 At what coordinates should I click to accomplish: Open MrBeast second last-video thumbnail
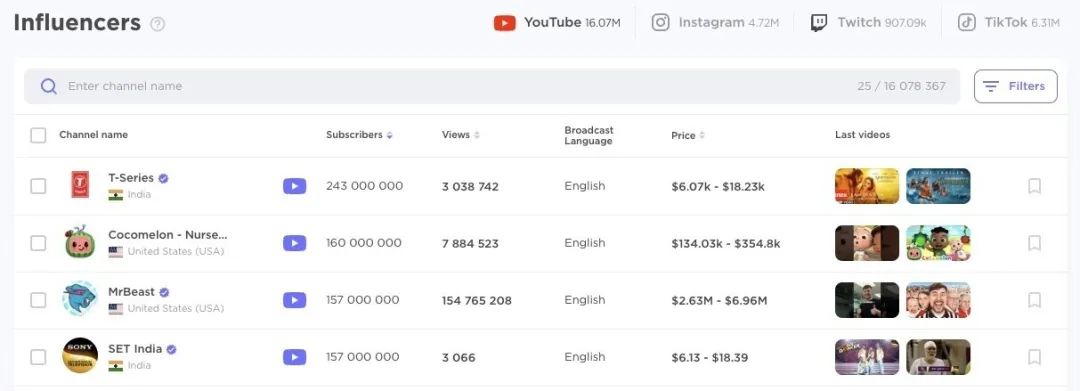click(x=938, y=300)
